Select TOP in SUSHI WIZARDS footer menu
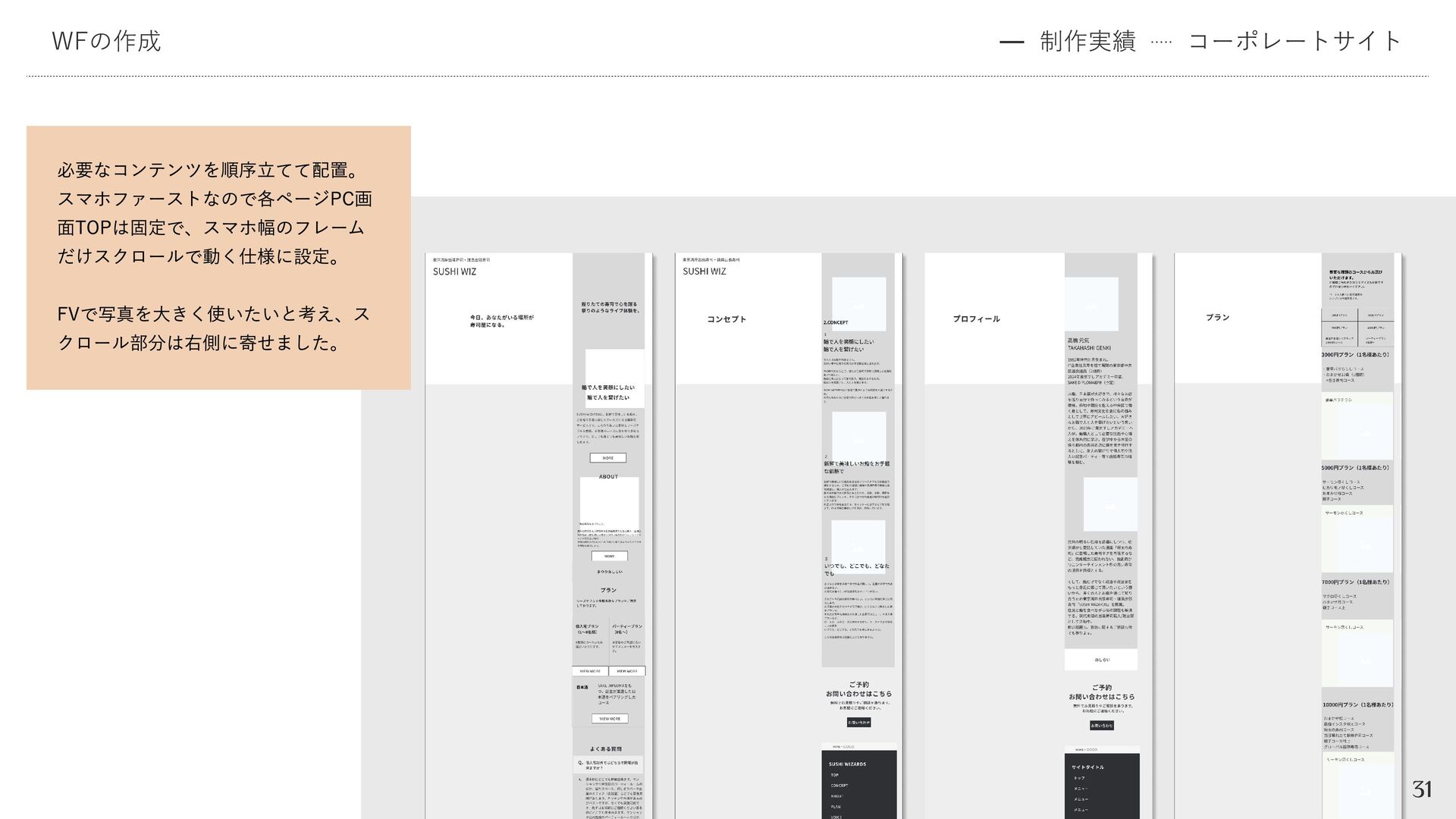Viewport: 1456px width, 819px height. point(834,775)
